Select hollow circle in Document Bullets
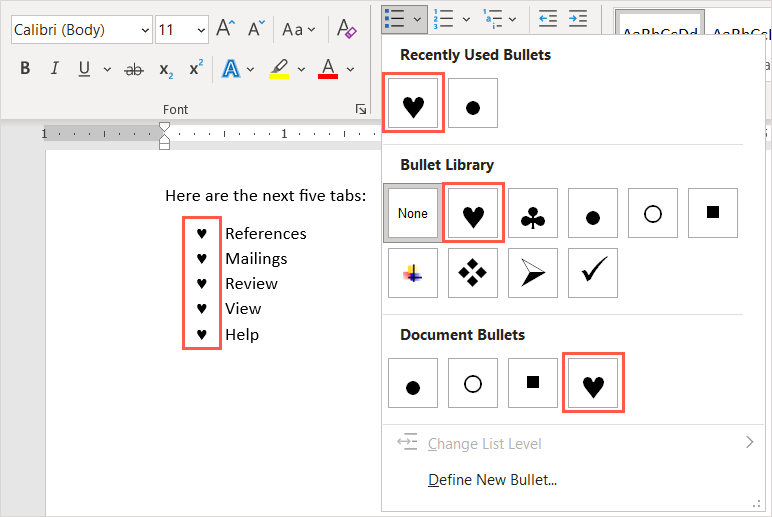The image size is (772, 517). tap(473, 383)
